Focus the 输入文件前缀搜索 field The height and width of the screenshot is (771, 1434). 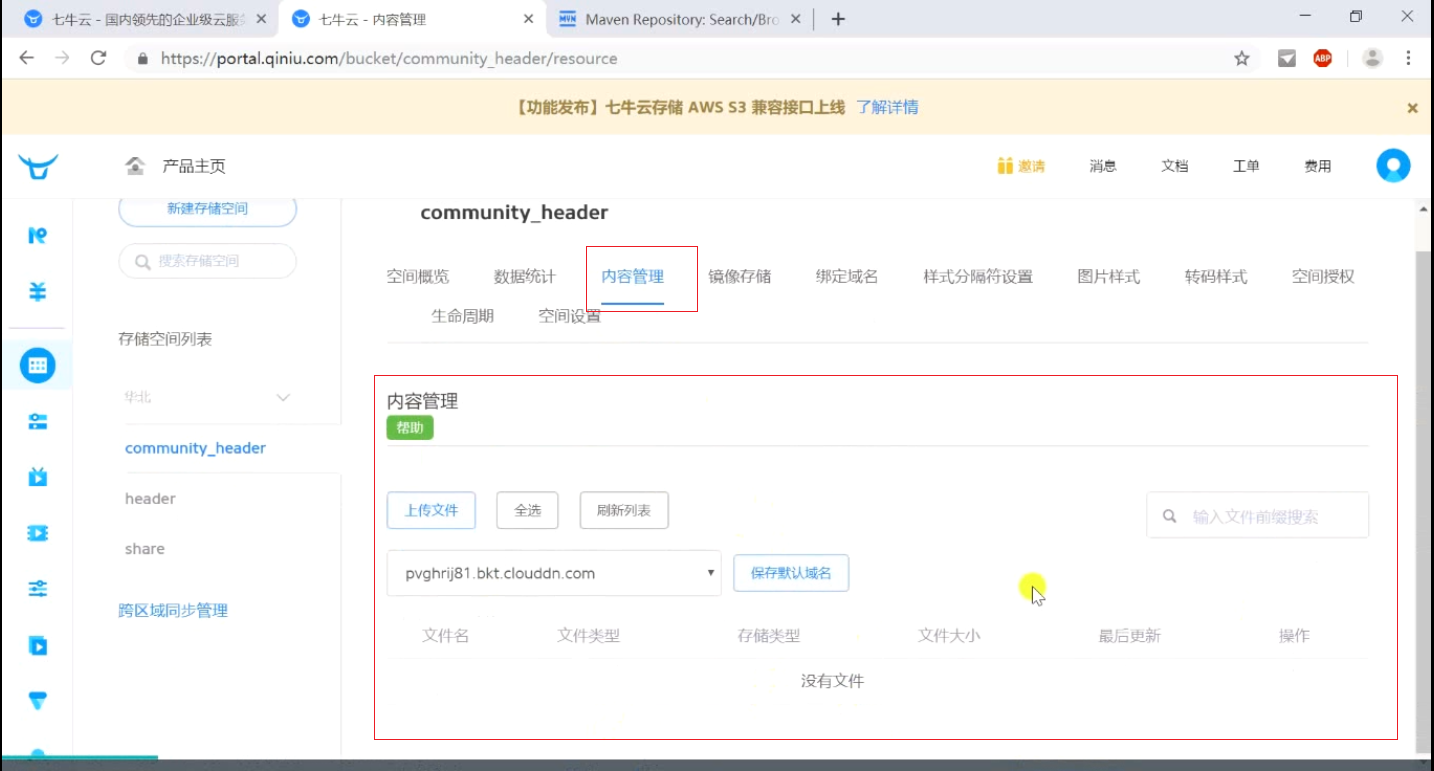(1257, 517)
